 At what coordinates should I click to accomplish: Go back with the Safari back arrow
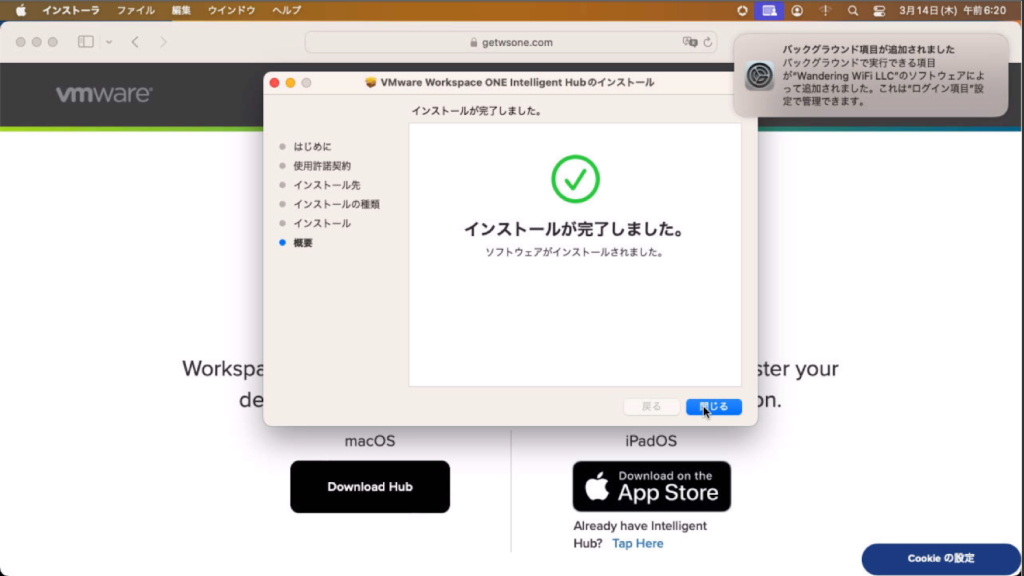point(135,42)
